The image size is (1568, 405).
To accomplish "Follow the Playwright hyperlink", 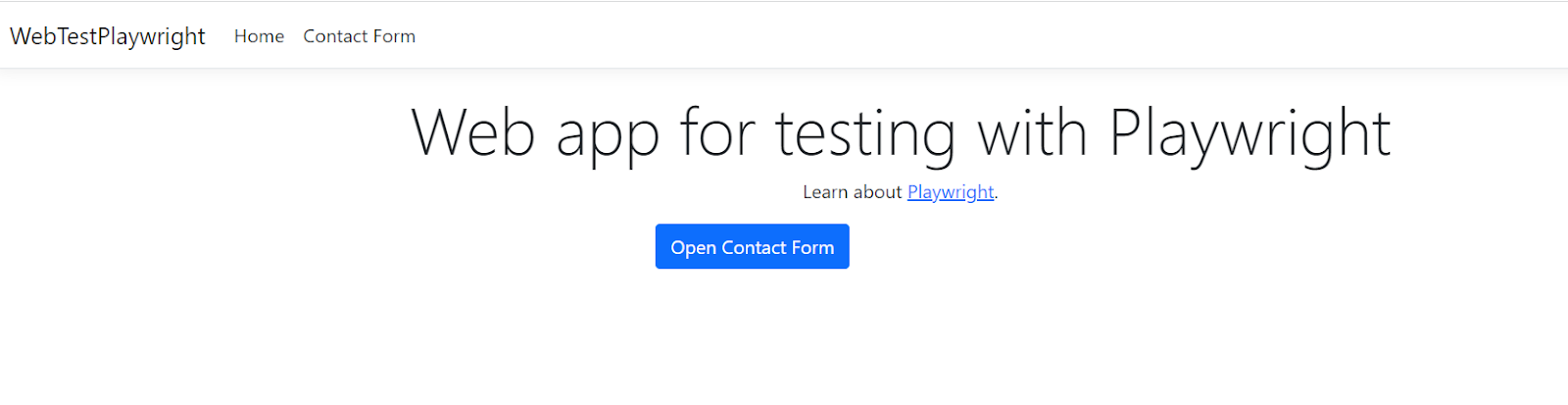I will pos(950,192).
